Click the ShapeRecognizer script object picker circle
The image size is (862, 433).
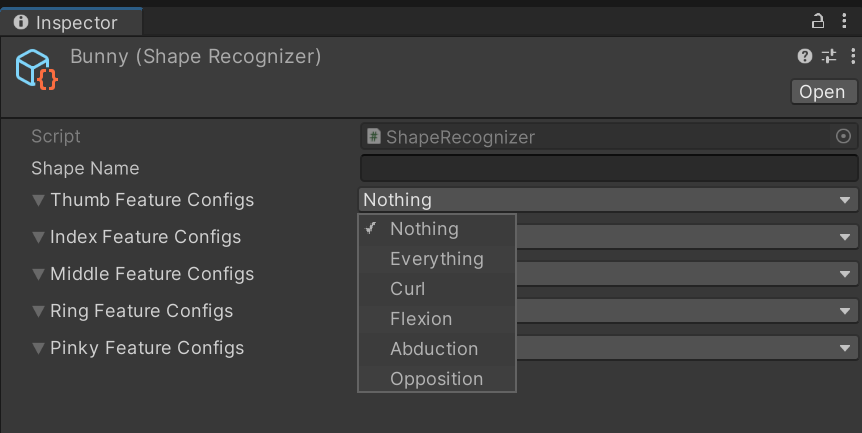843,136
